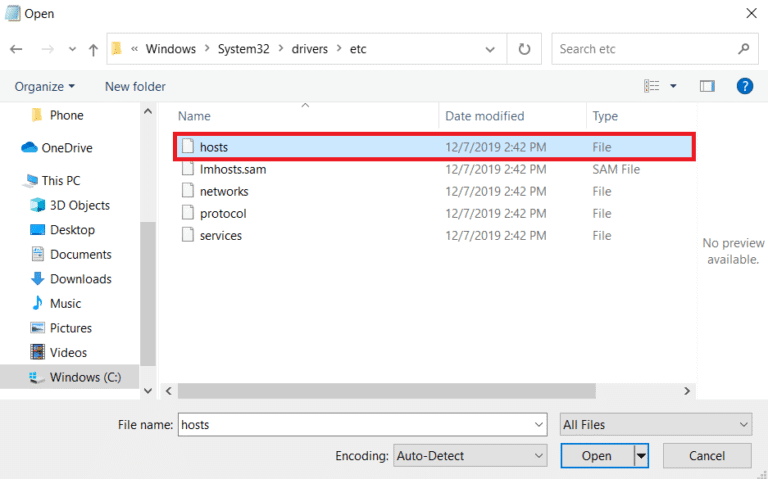This screenshot has height=479, width=768.
Task: Open the All Files type dropdown
Action: coord(655,424)
